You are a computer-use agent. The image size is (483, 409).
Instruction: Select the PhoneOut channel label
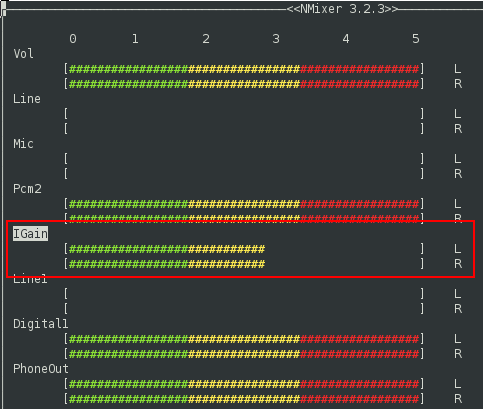tap(41, 369)
